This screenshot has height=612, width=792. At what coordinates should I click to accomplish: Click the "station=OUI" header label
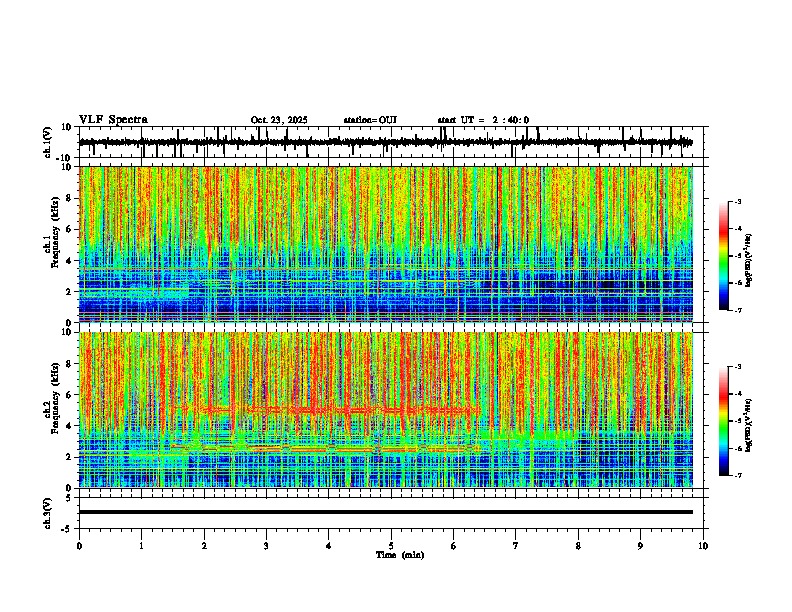370,120
